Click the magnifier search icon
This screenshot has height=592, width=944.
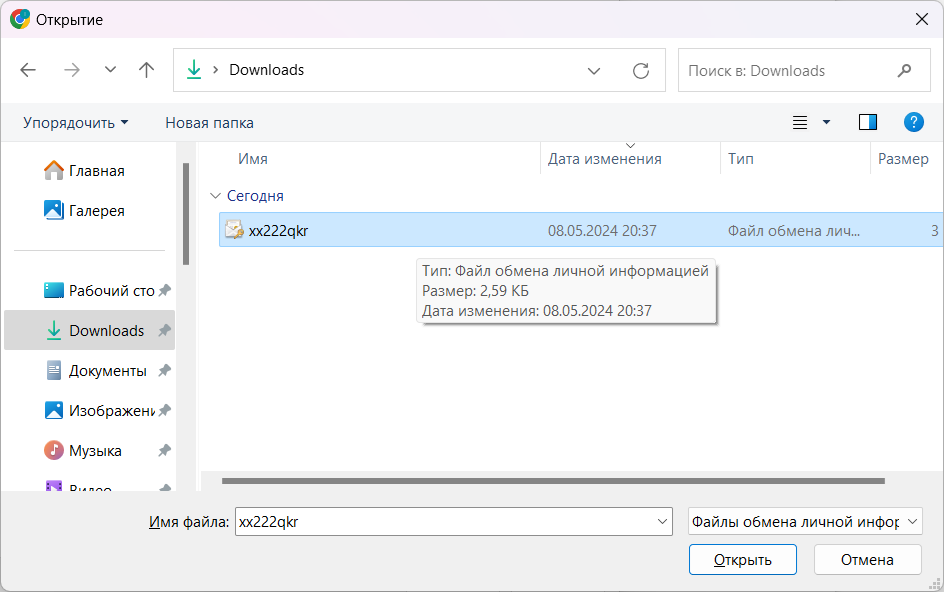[x=904, y=70]
